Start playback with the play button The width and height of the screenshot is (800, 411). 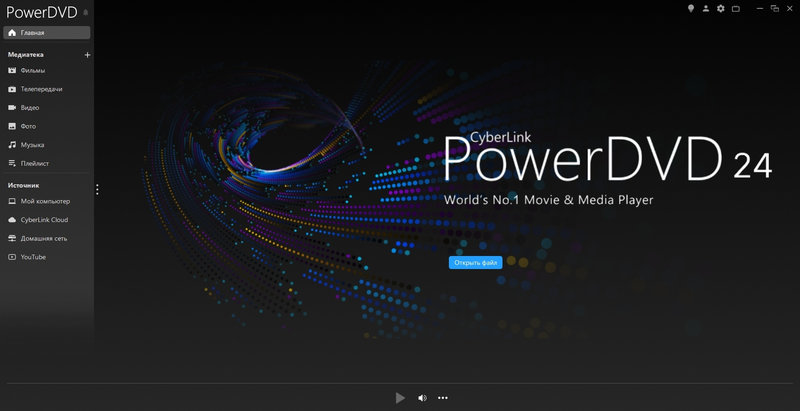click(401, 398)
